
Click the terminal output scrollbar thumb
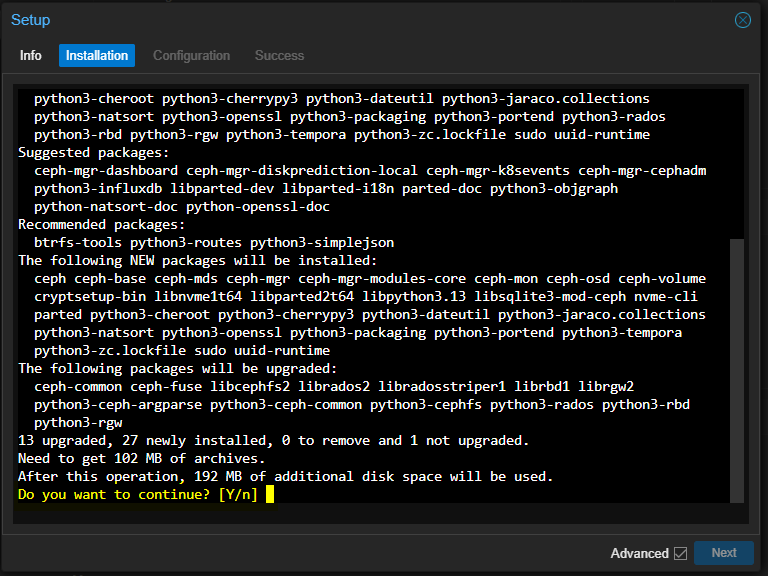(x=737, y=371)
